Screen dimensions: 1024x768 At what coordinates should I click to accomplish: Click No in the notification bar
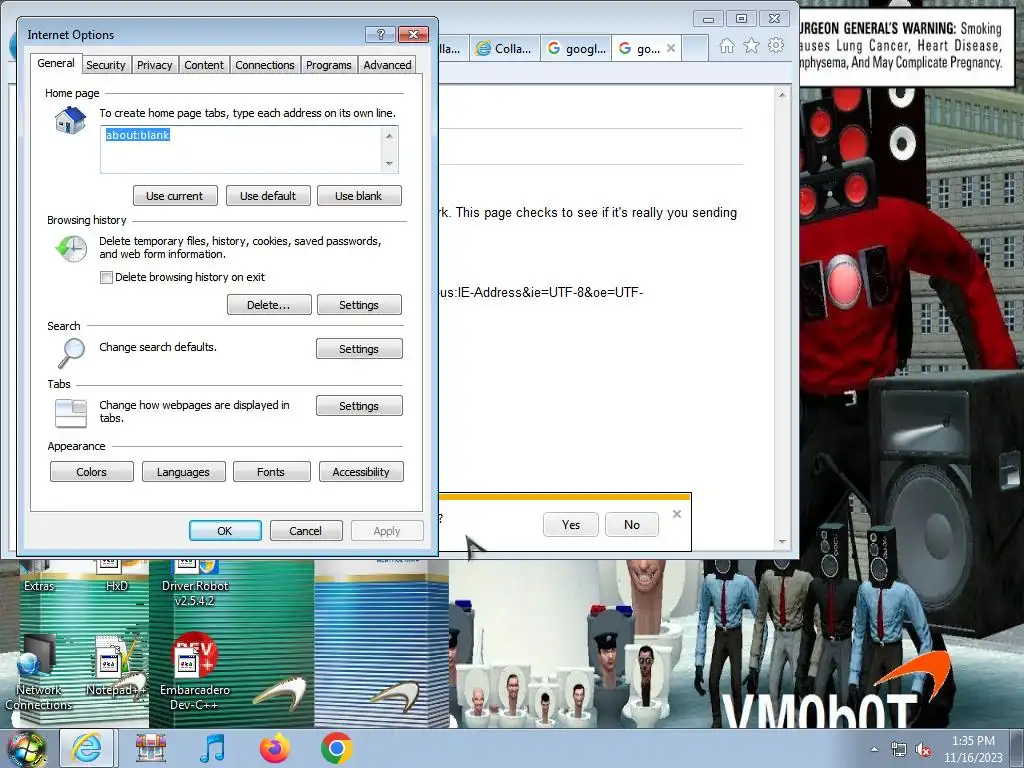(632, 524)
